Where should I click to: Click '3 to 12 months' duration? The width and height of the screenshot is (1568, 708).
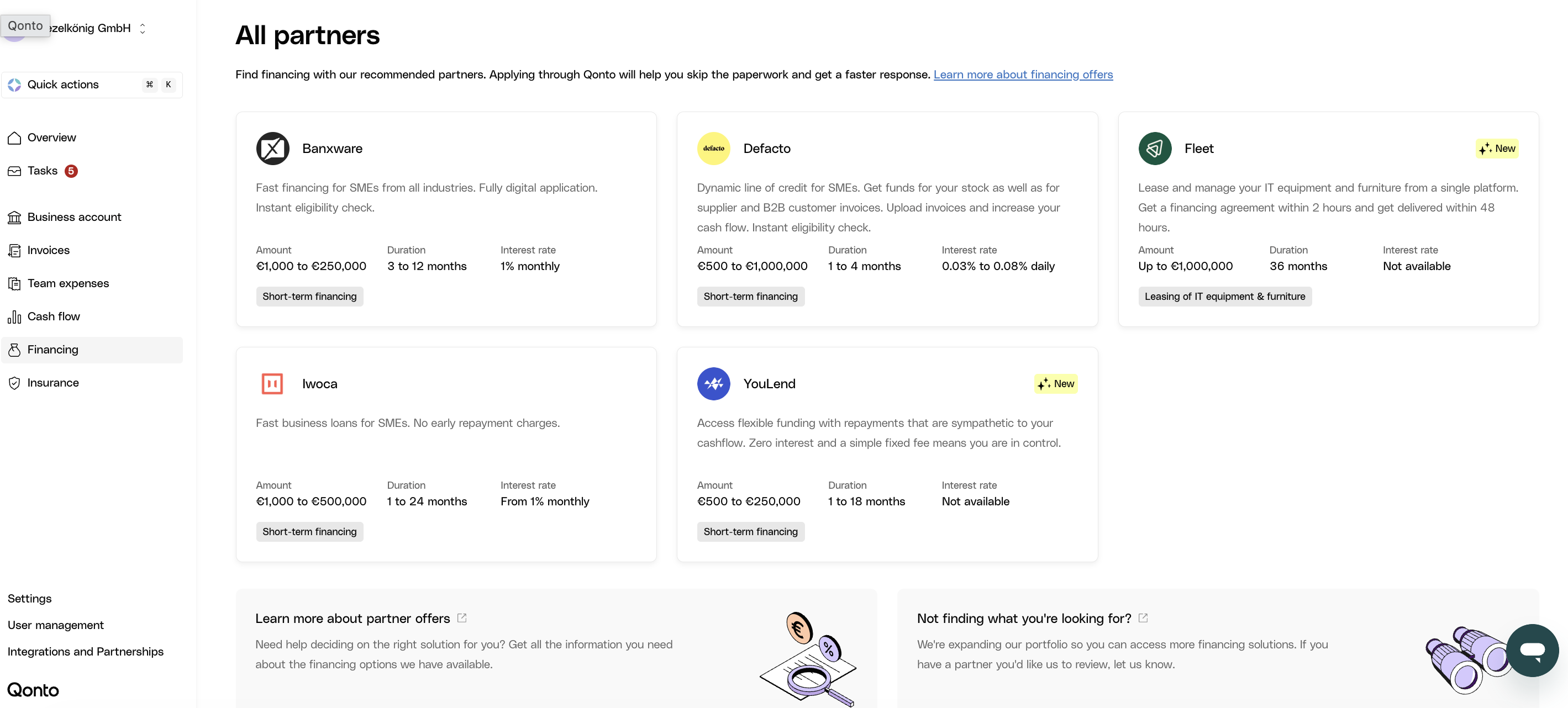point(427,266)
